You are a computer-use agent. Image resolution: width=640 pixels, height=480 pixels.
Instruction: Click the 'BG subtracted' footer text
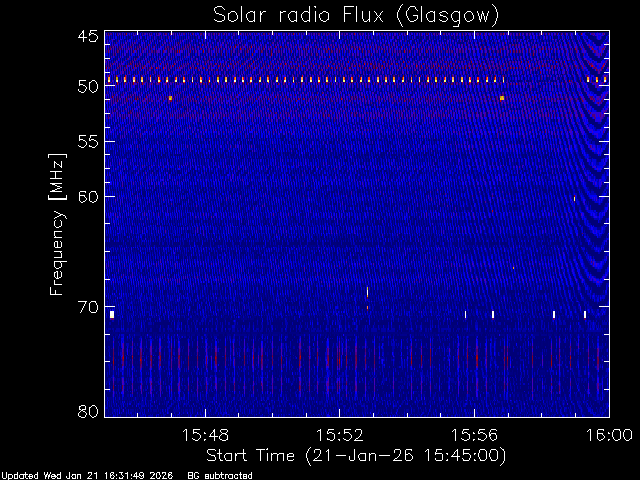220,476
